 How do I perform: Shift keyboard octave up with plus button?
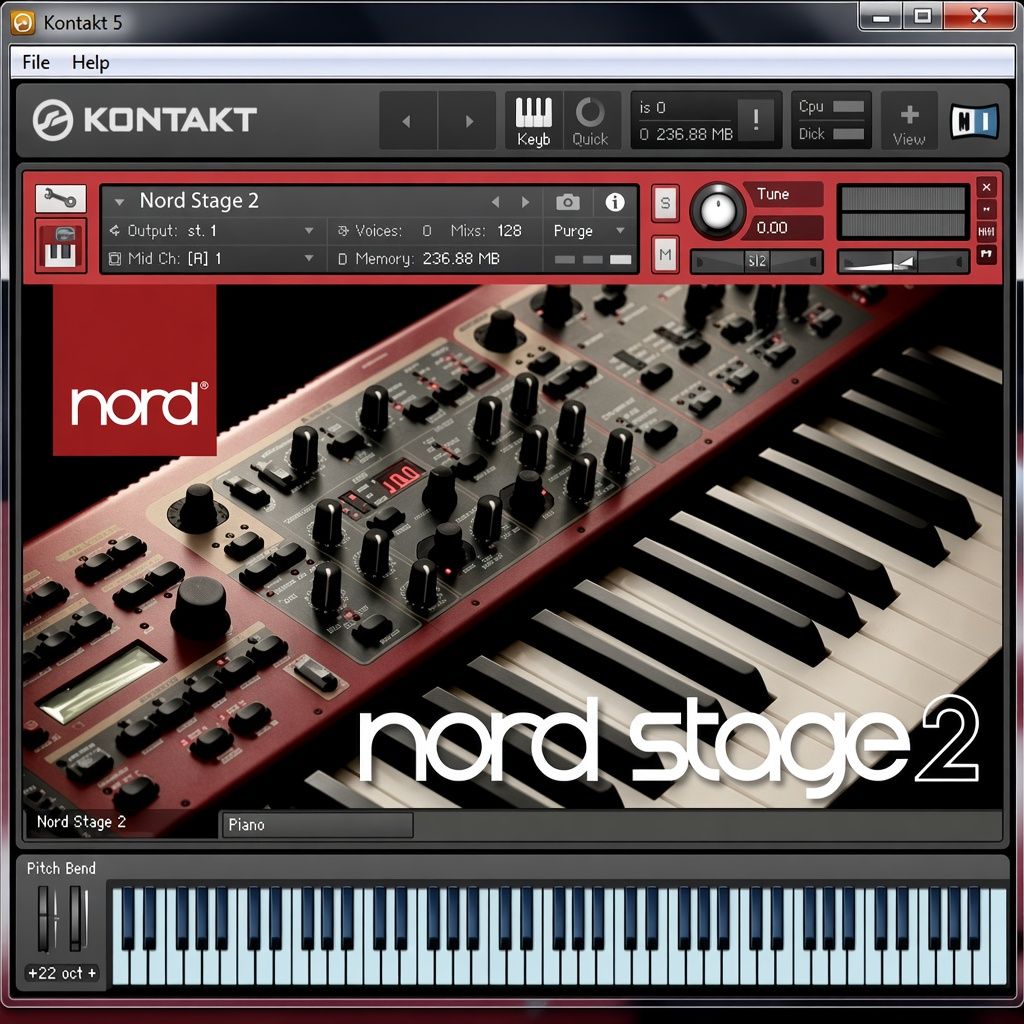92,973
